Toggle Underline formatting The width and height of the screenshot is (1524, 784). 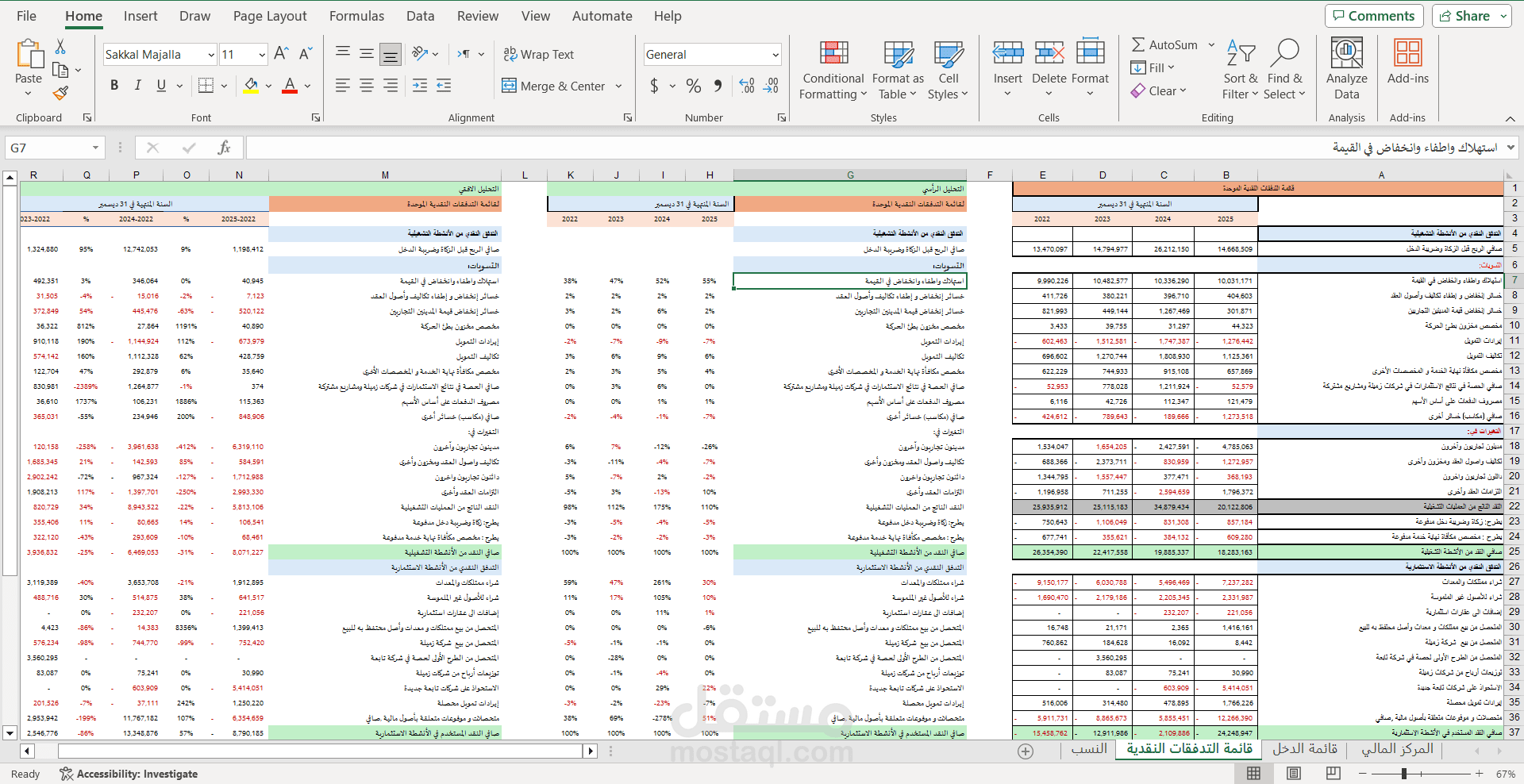pos(161,86)
